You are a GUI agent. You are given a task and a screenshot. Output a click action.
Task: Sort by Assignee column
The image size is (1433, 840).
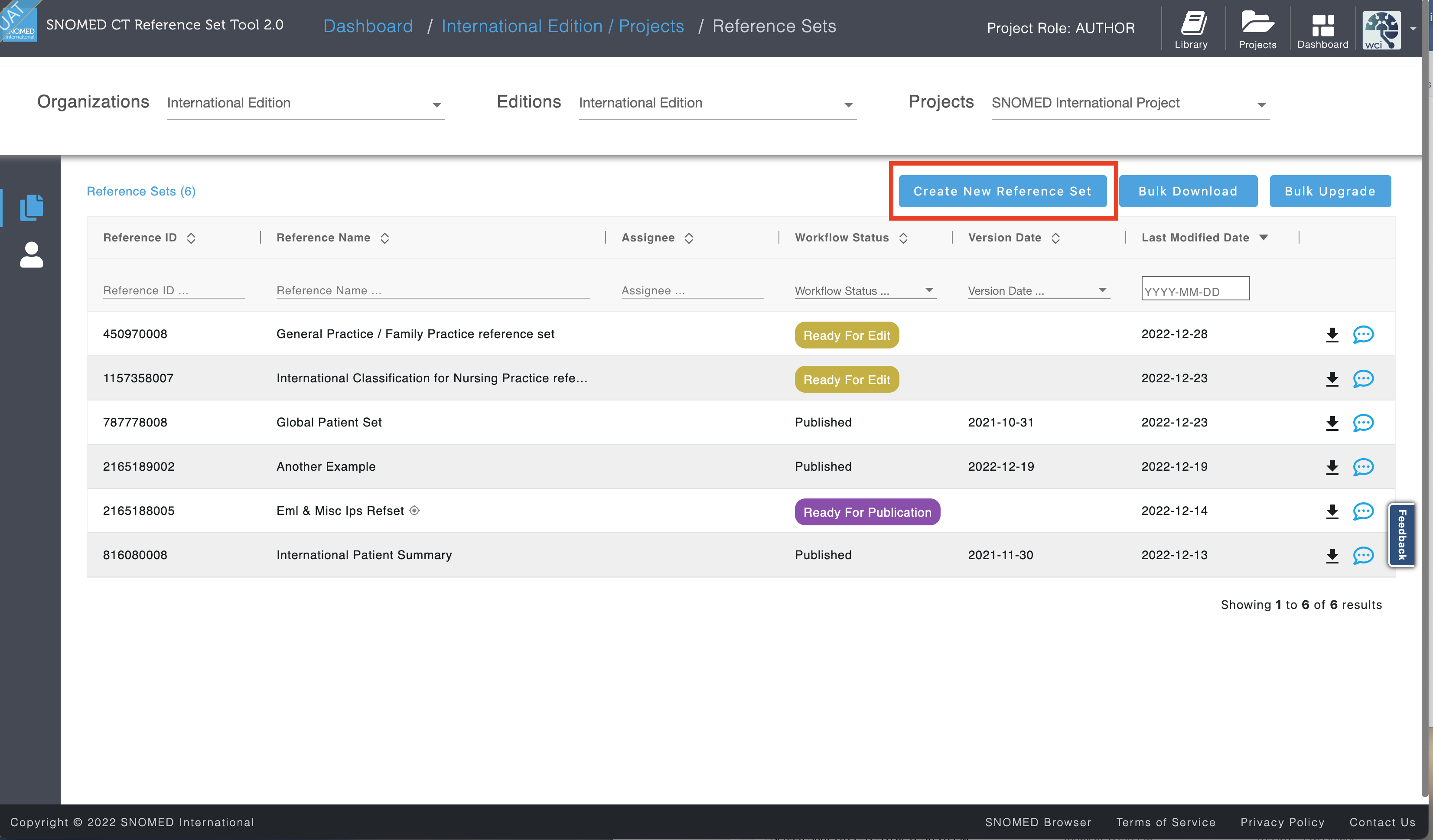689,238
